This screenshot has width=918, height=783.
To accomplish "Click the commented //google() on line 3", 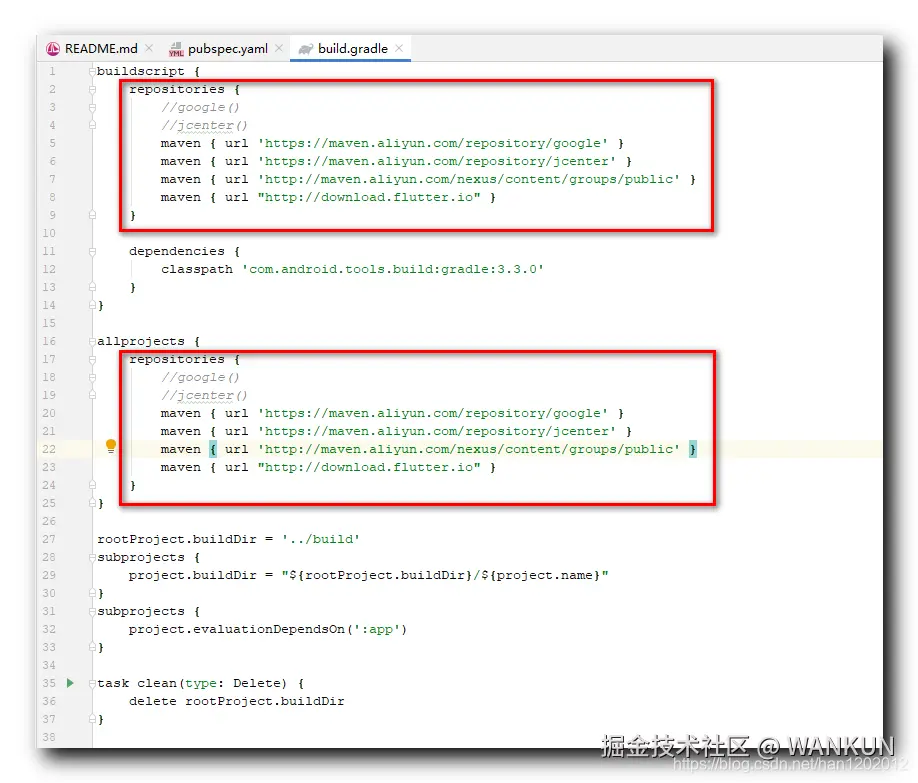I will pos(200,108).
